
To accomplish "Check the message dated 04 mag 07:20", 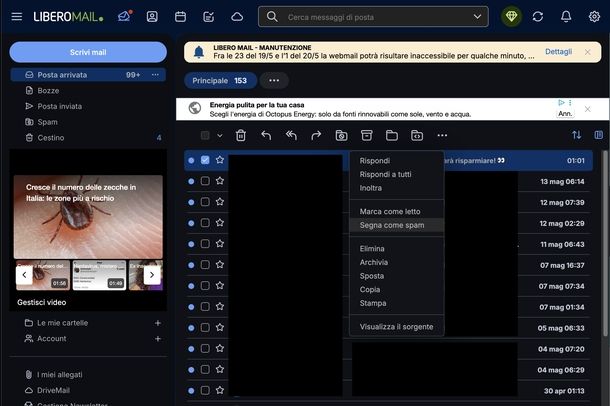I will pos(205,349).
